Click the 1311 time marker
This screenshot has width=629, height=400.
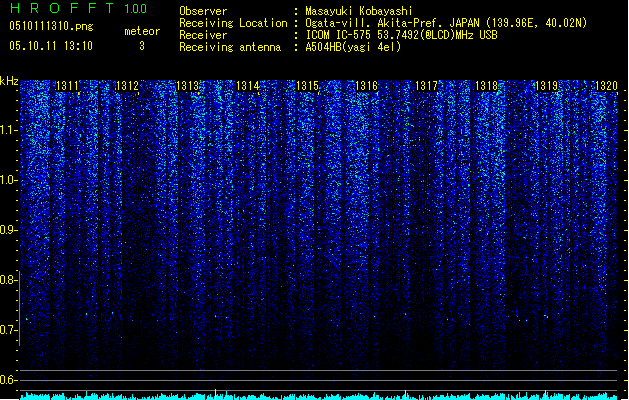click(x=67, y=86)
